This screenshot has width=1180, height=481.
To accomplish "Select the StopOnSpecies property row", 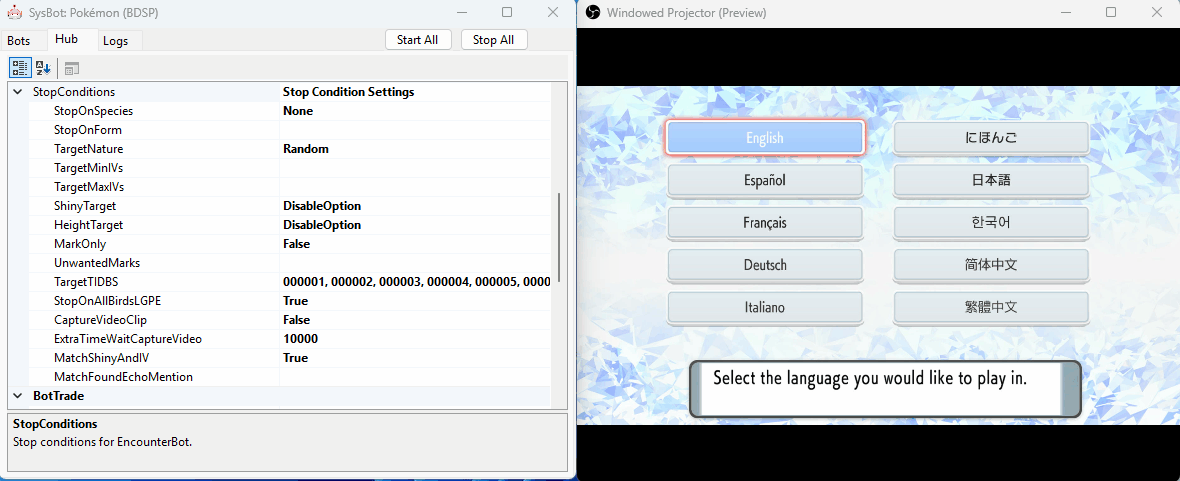I will [x=290, y=111].
